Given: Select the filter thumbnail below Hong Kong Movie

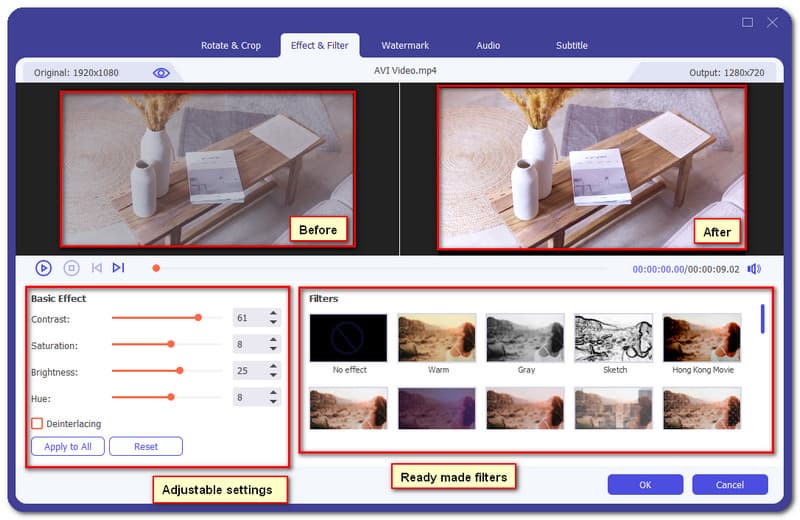Looking at the screenshot, I should point(702,408).
